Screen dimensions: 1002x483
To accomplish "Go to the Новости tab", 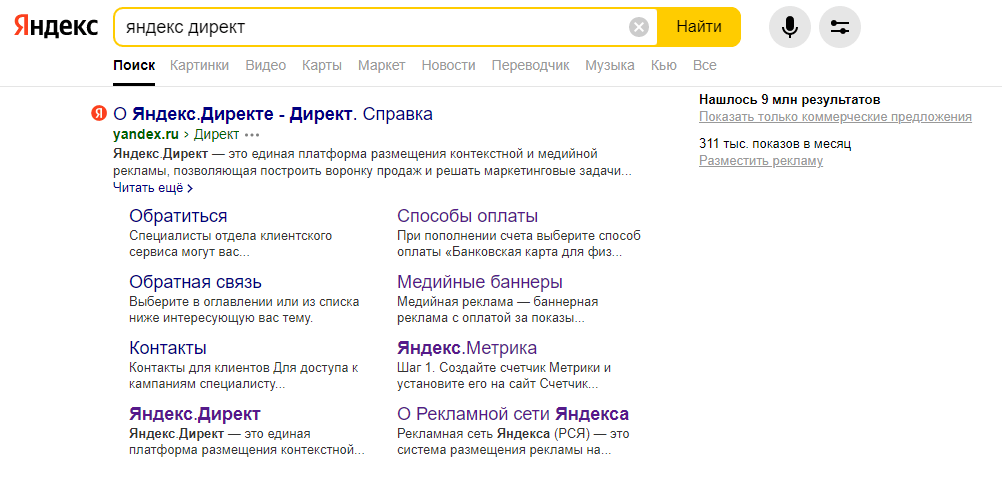I will 449,65.
